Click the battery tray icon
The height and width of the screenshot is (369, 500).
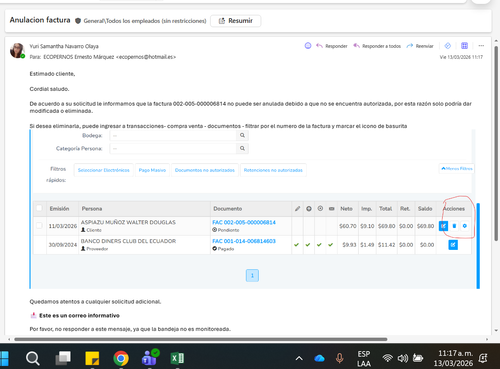pos(418,359)
